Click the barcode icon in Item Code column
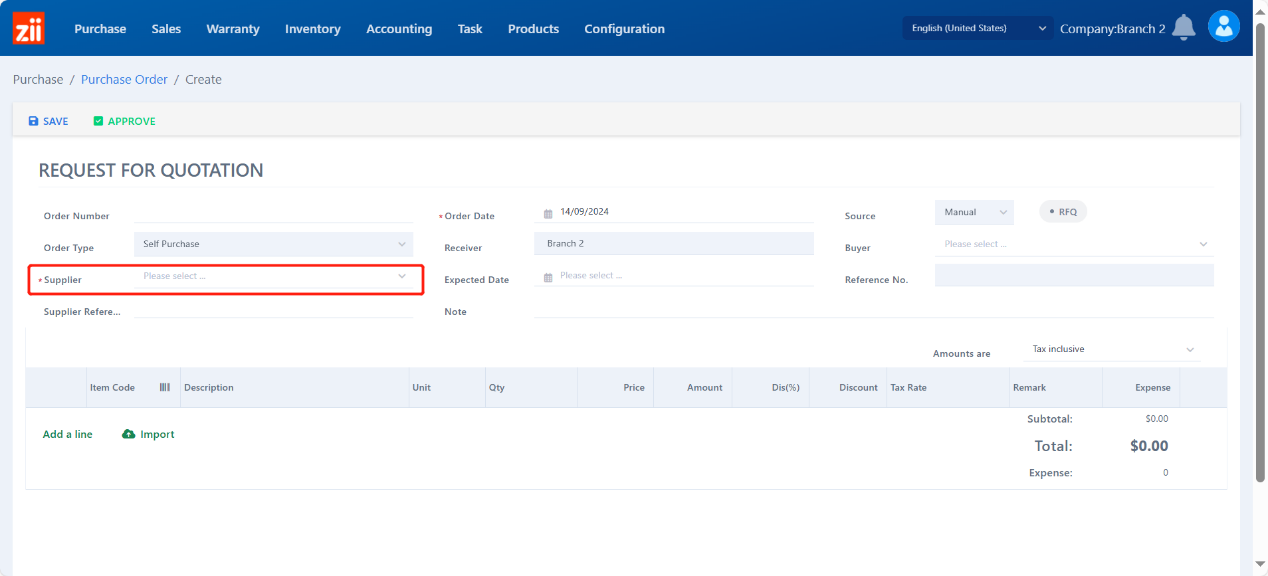The width and height of the screenshot is (1268, 576). click(x=165, y=387)
